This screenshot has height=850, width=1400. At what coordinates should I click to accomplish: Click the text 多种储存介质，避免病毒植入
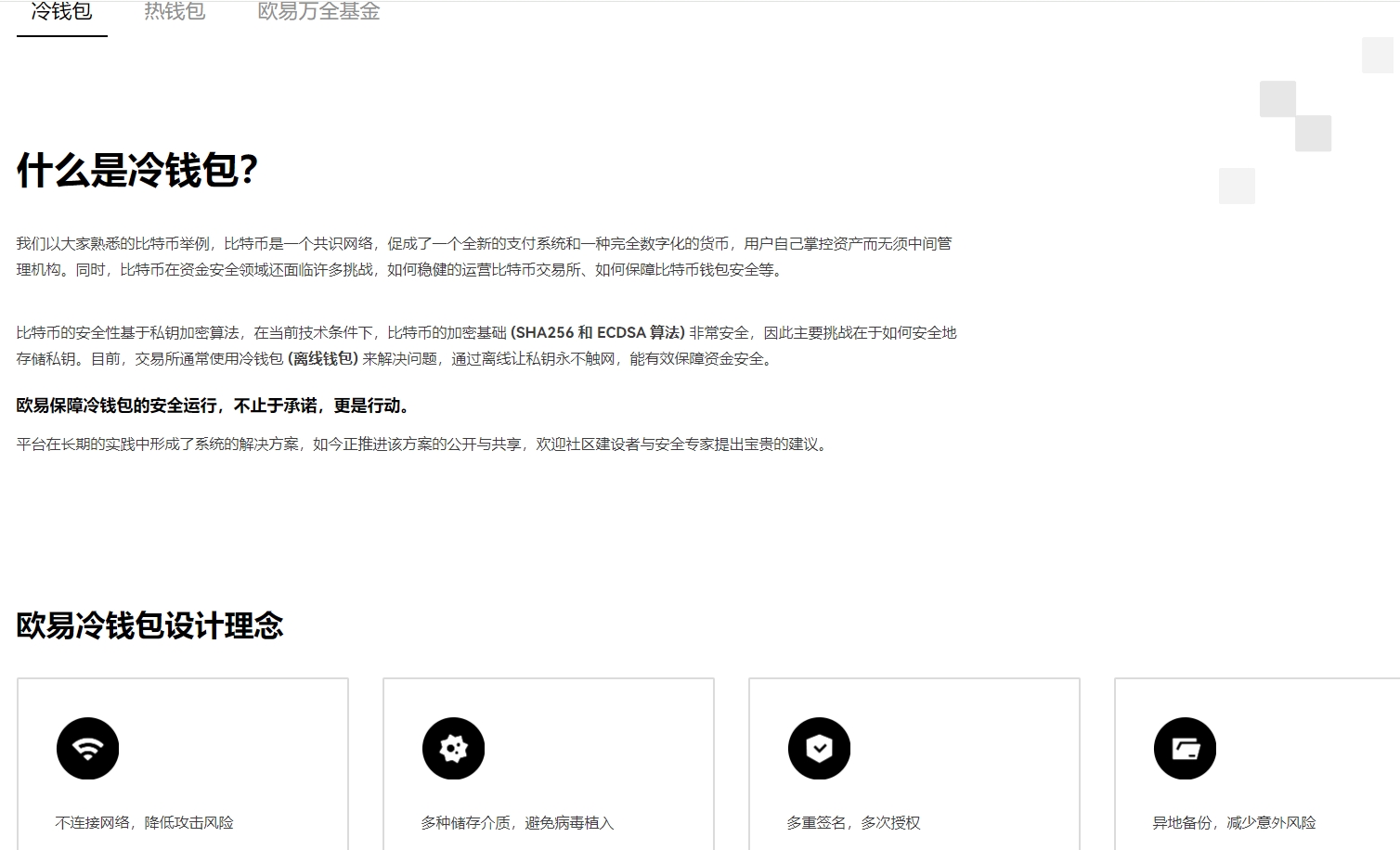tap(517, 822)
